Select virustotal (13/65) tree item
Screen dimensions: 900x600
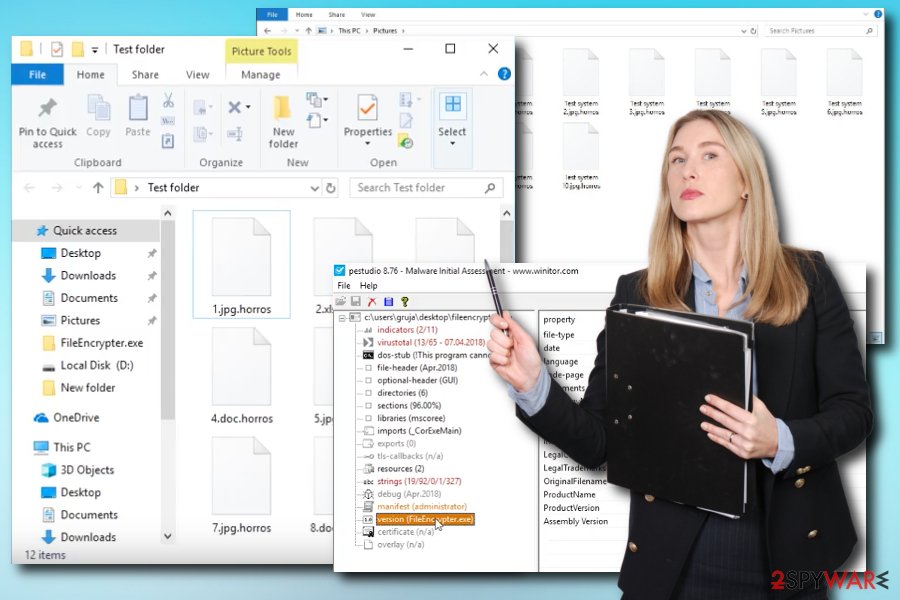(431, 342)
